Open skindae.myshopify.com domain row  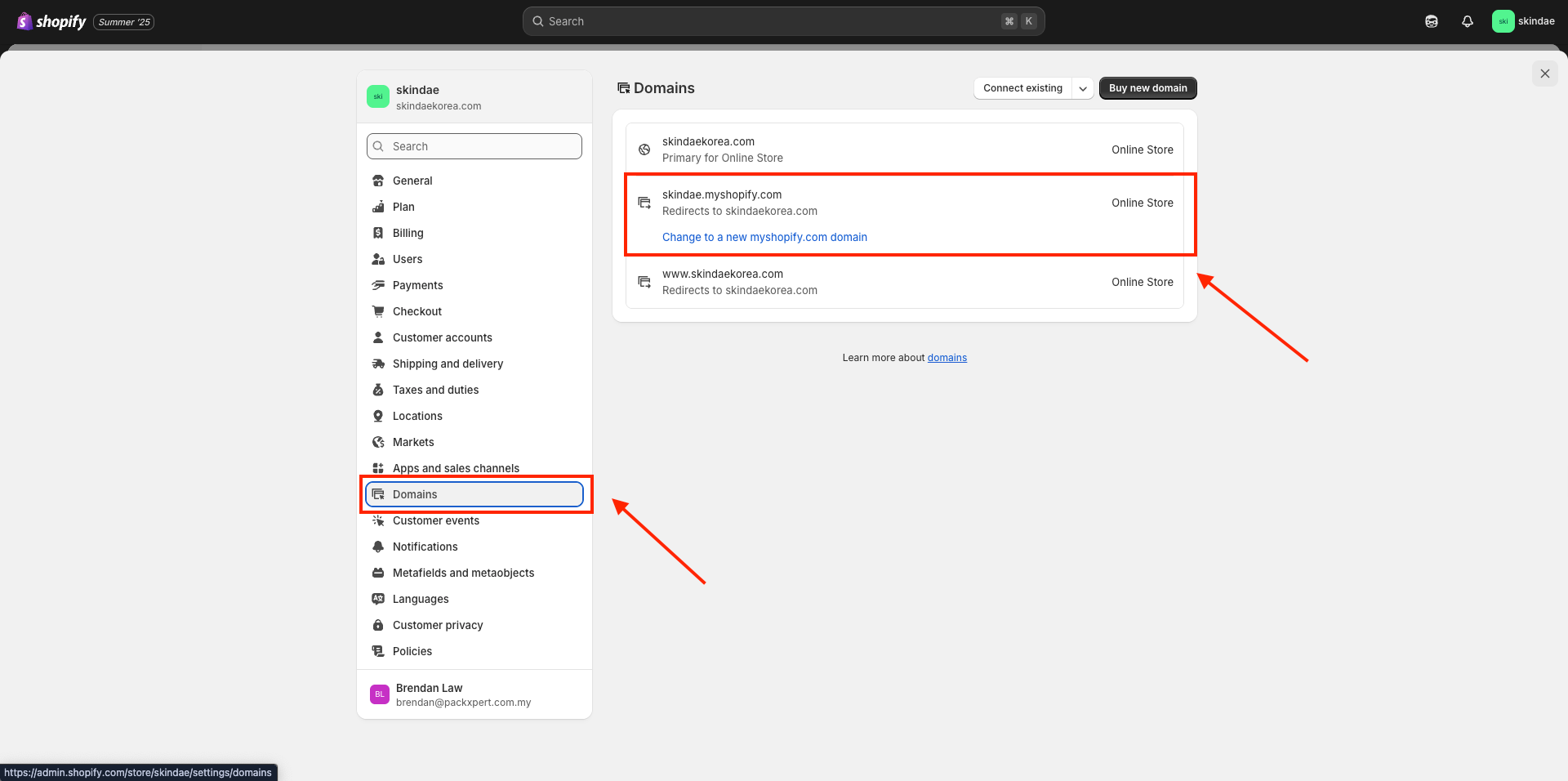[905, 216]
